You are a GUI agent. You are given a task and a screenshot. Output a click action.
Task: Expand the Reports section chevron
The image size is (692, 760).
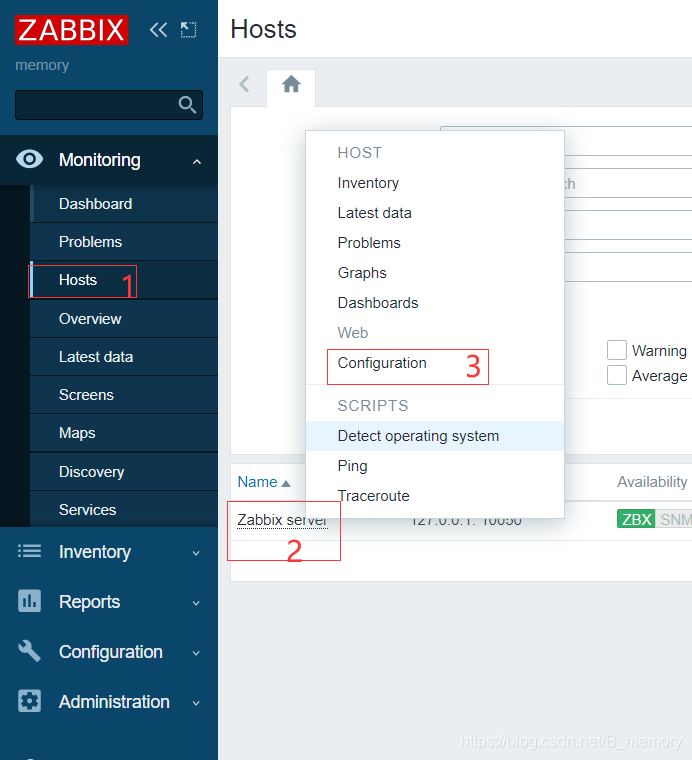(196, 603)
